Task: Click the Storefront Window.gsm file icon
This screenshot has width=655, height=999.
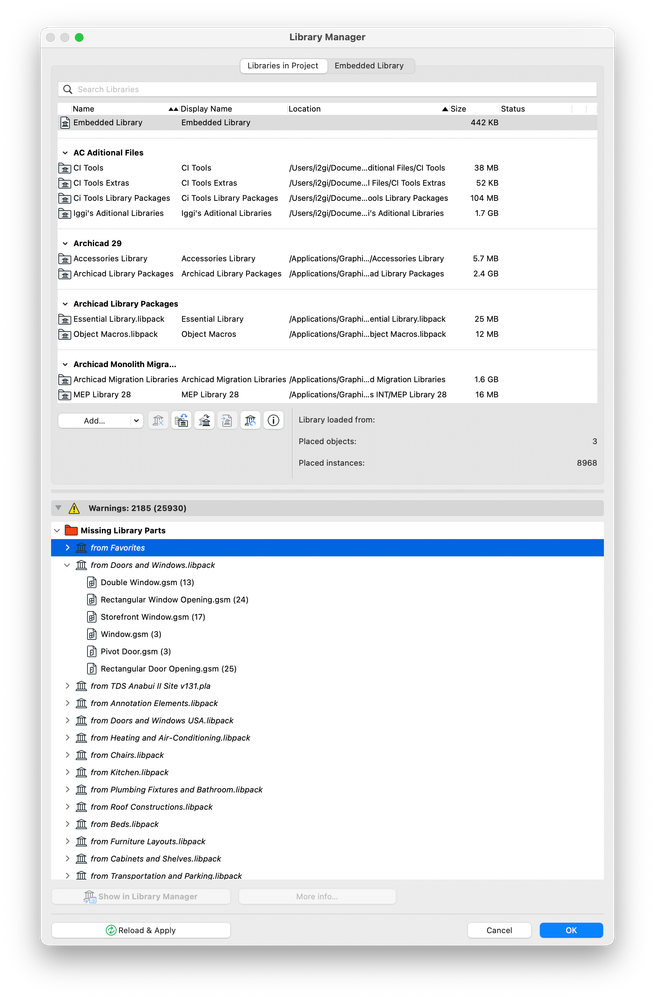Action: click(91, 617)
